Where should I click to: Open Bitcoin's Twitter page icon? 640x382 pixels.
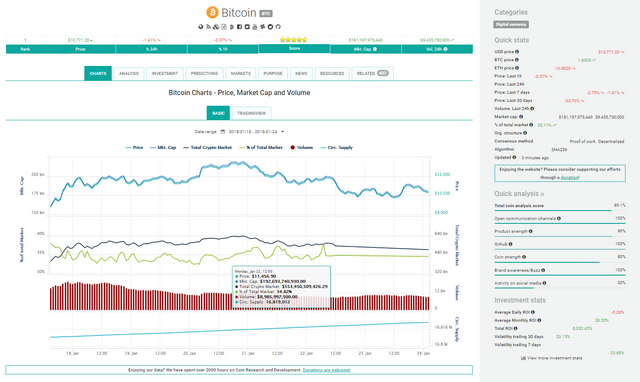(247, 27)
